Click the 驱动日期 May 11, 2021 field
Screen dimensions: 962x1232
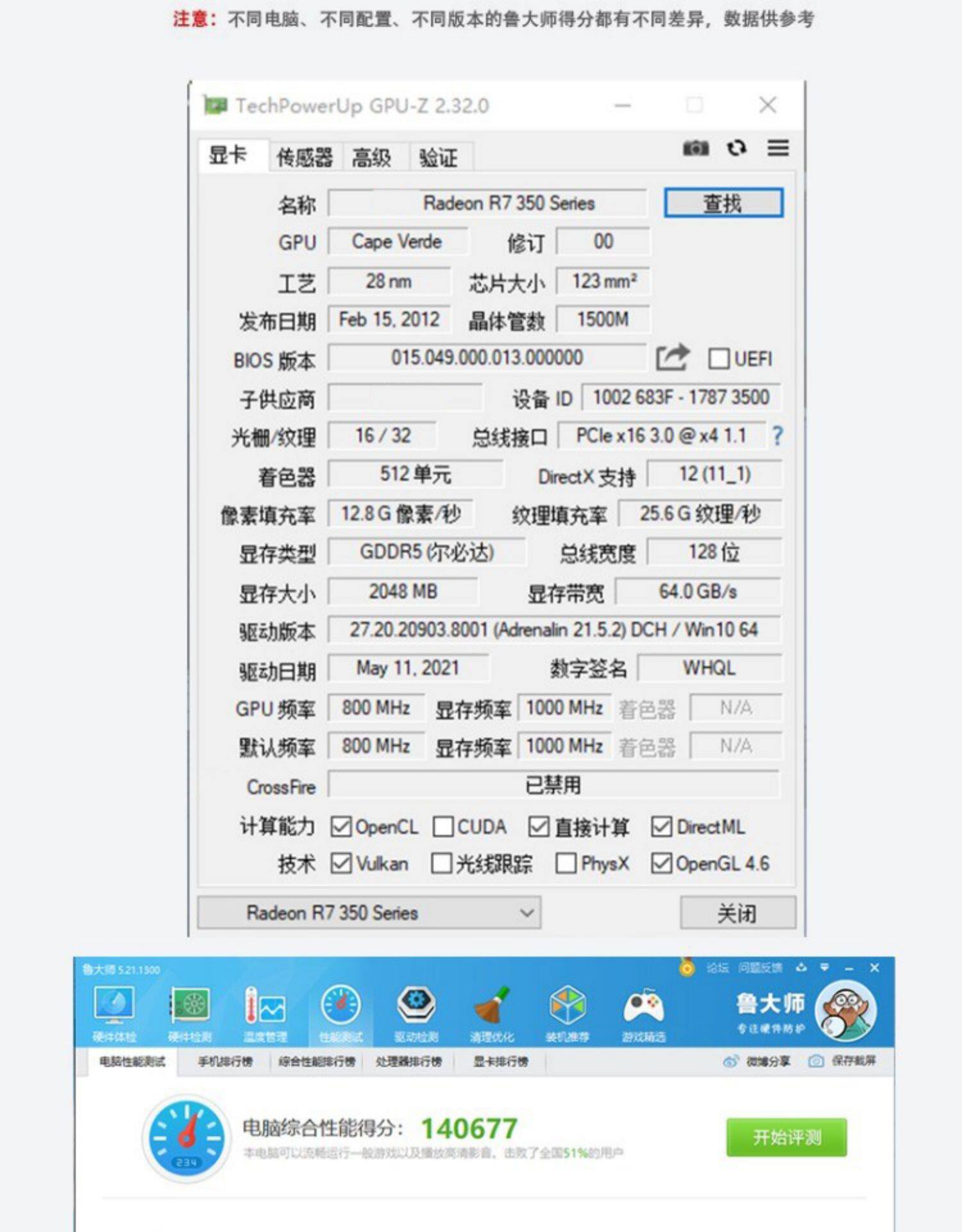[x=409, y=668]
